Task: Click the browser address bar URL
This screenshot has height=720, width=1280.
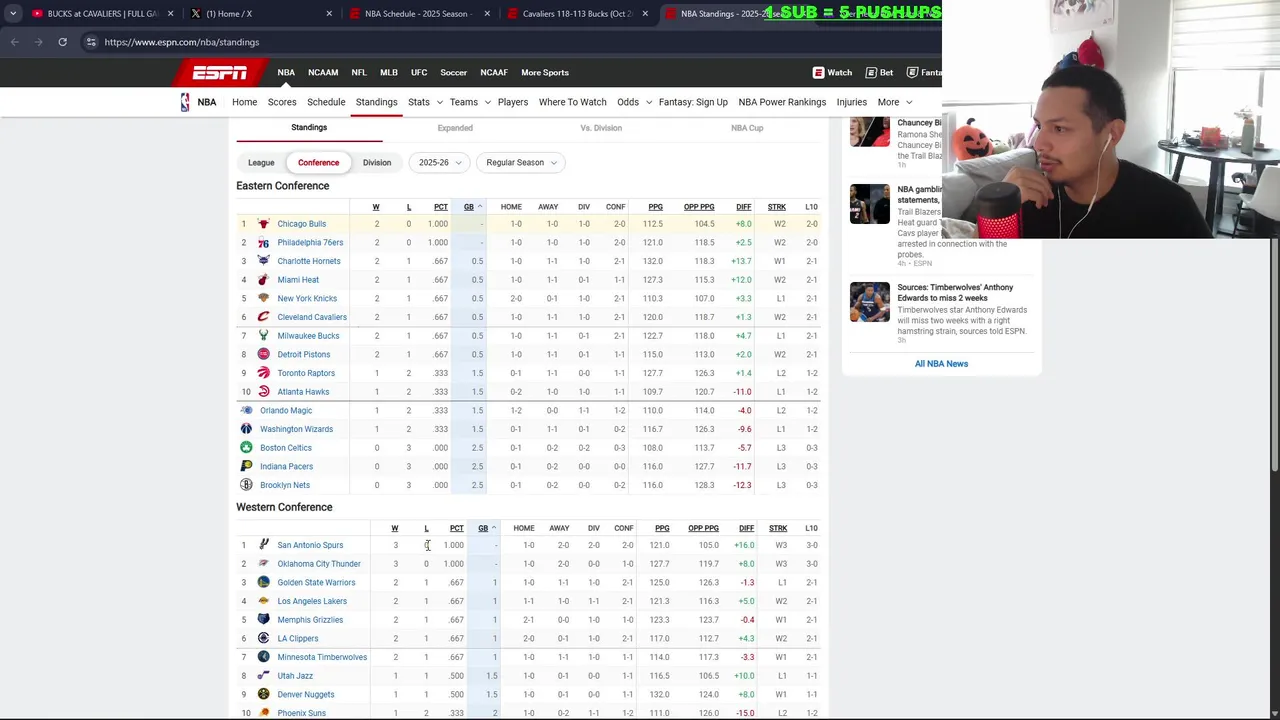Action: (x=182, y=42)
